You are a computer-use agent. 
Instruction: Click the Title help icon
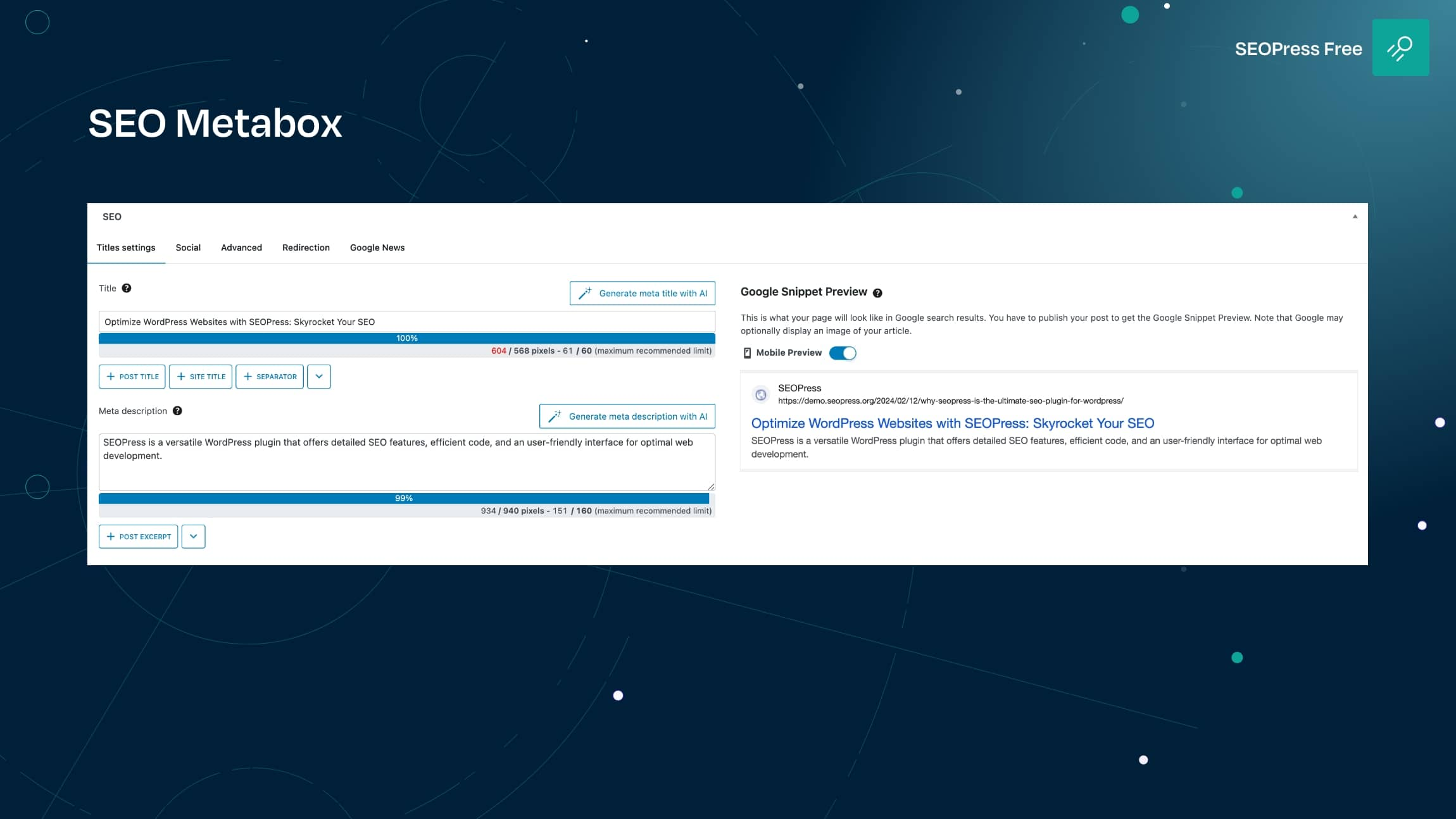point(127,288)
